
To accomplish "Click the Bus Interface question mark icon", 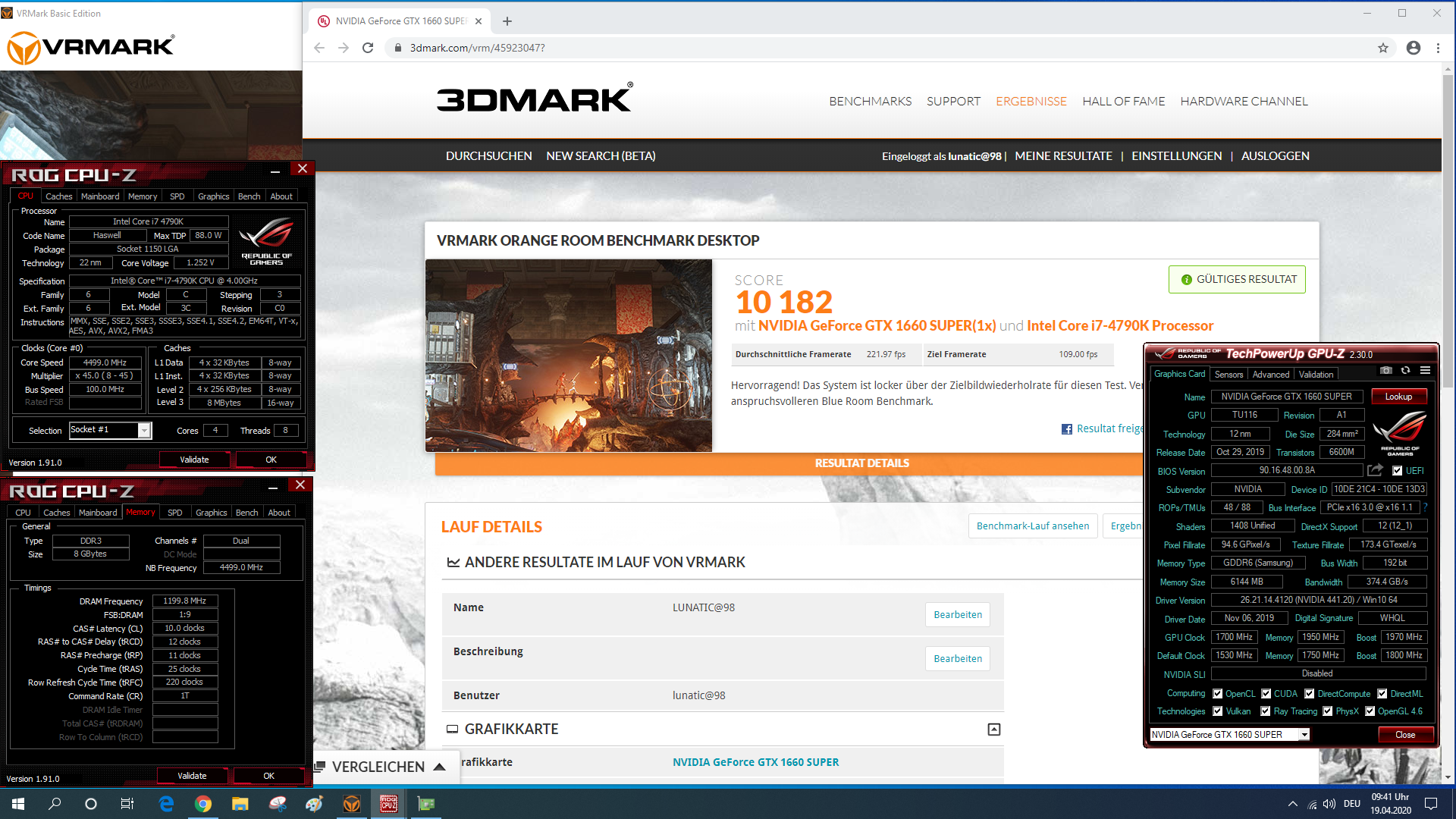I will click(x=1425, y=507).
